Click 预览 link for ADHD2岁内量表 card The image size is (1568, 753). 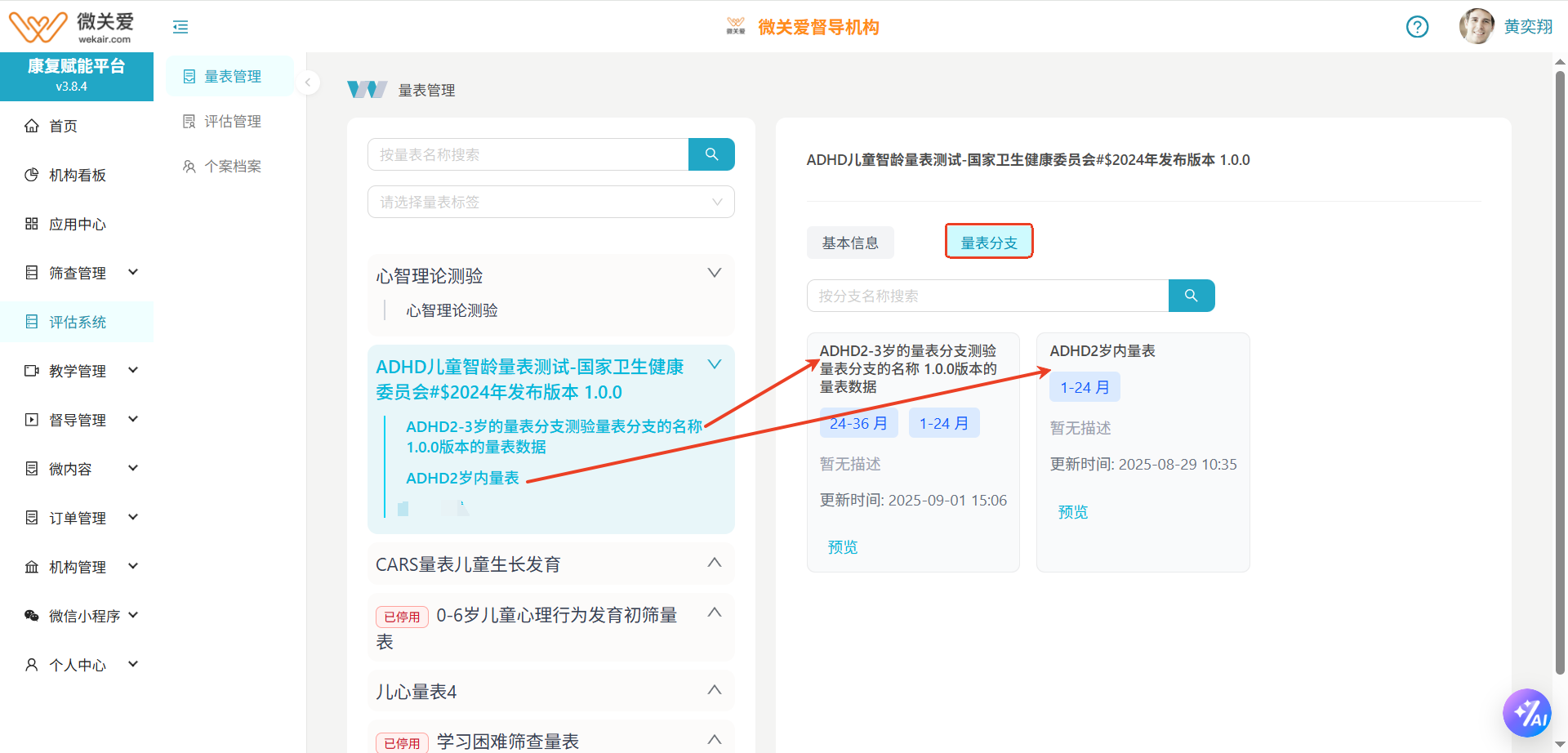click(1072, 512)
